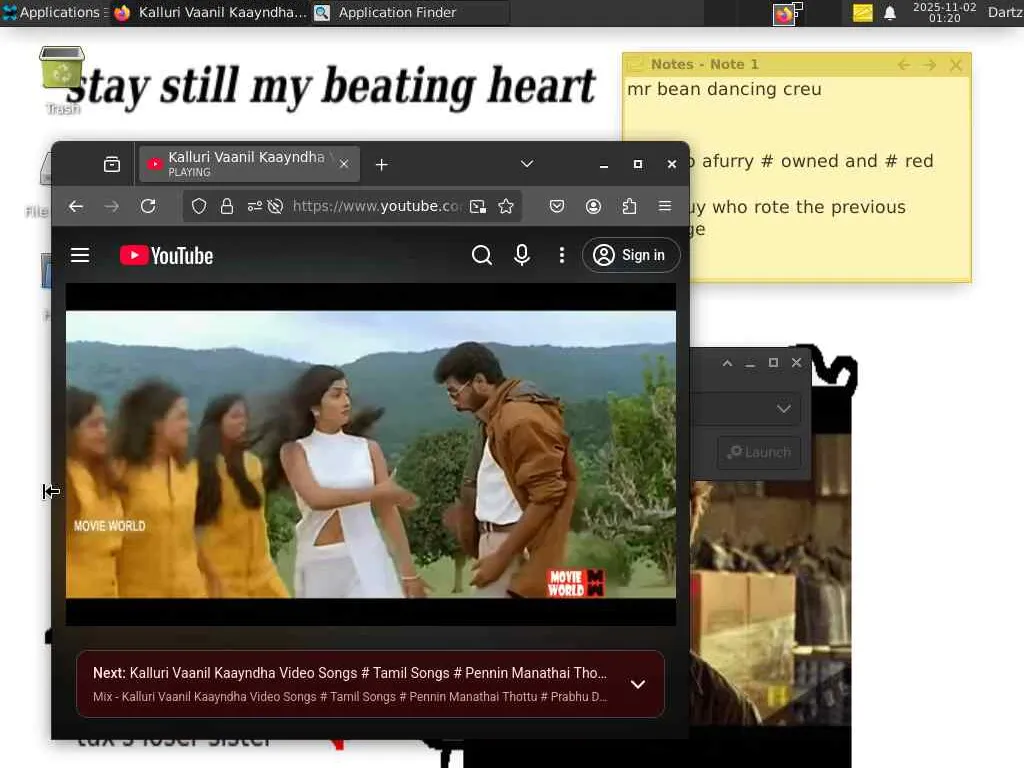The height and width of the screenshot is (768, 1024).
Task: Click the playing video frame
Action: point(371,455)
